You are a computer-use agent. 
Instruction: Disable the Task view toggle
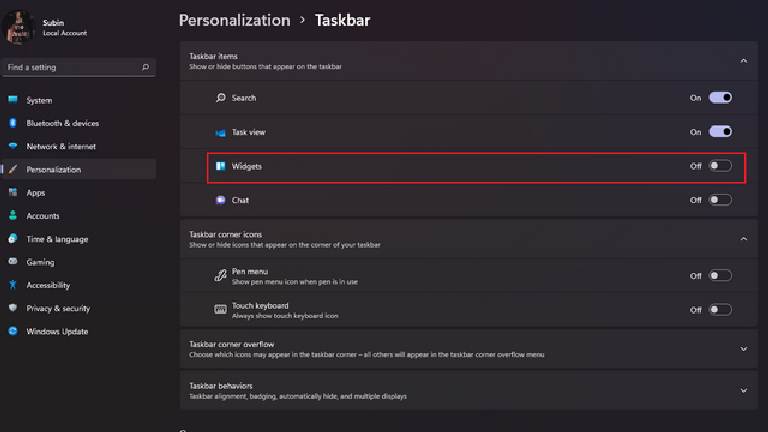point(720,132)
